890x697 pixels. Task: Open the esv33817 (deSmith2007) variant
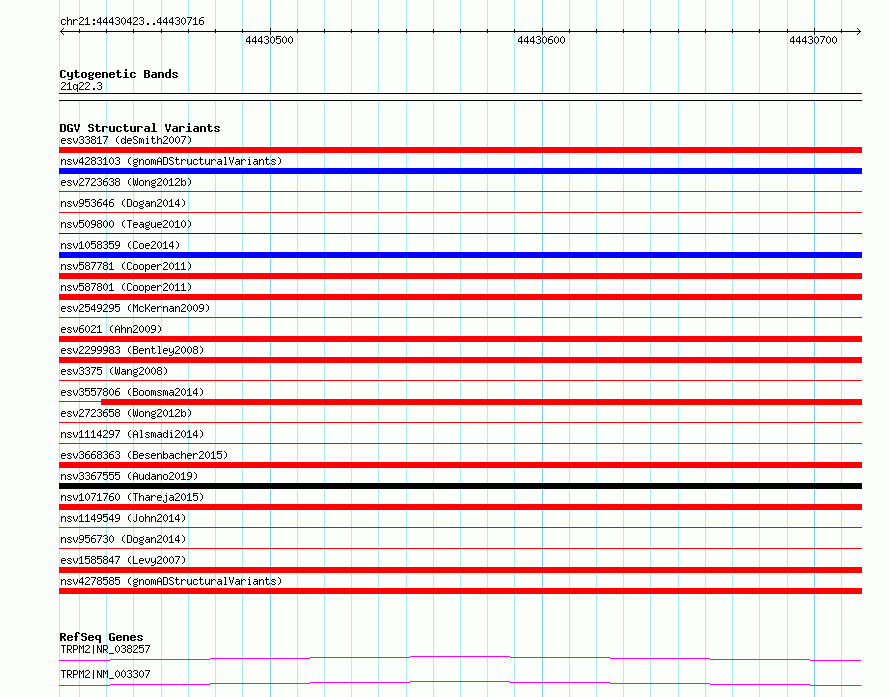[126, 140]
